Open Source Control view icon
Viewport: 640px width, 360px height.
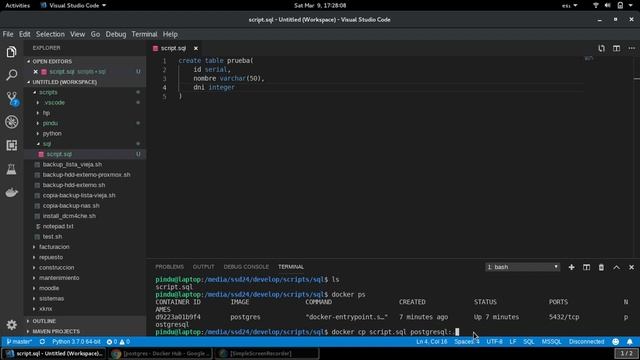point(12,98)
